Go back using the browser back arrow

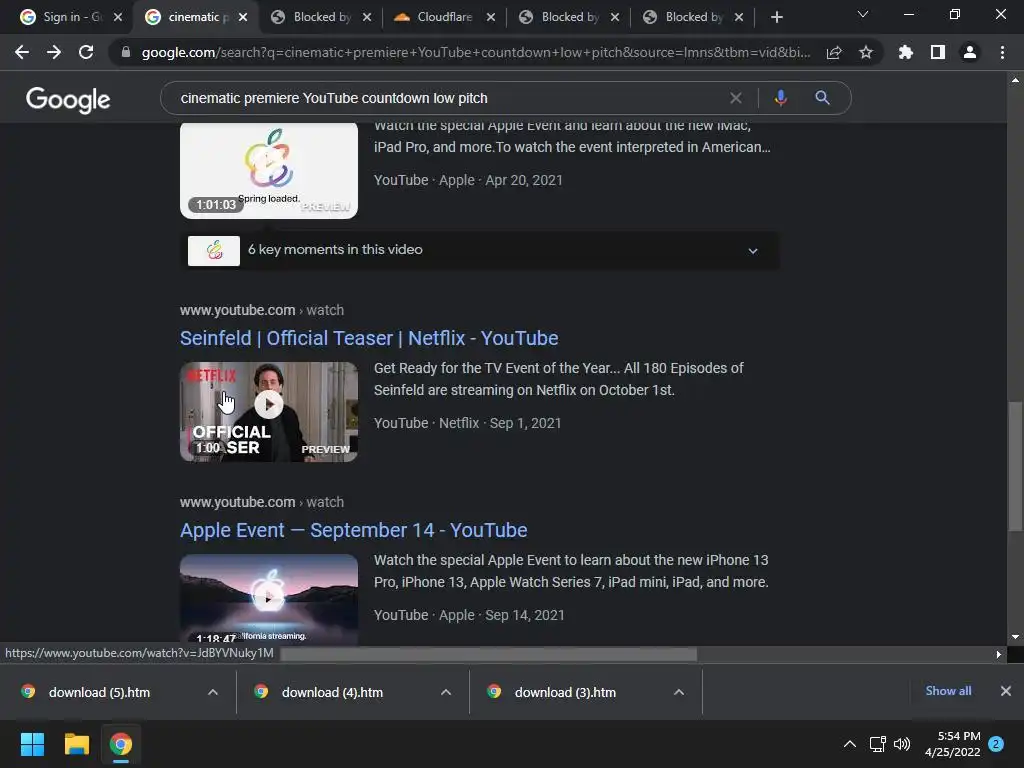click(x=22, y=52)
